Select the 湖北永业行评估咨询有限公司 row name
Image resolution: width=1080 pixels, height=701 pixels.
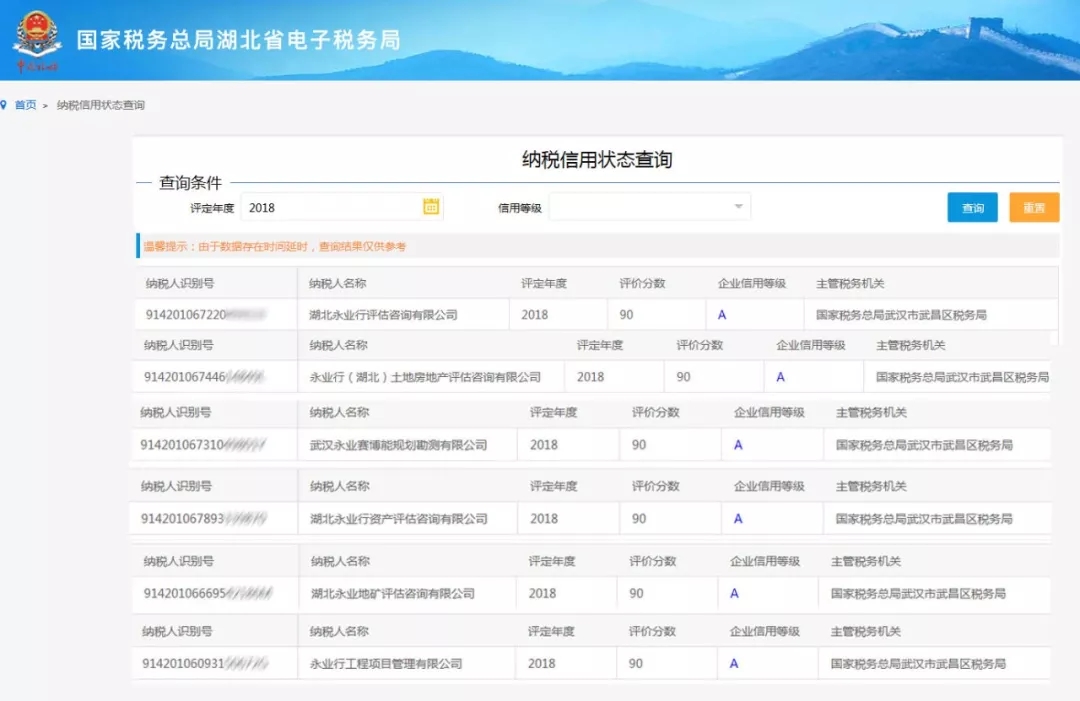(383, 315)
